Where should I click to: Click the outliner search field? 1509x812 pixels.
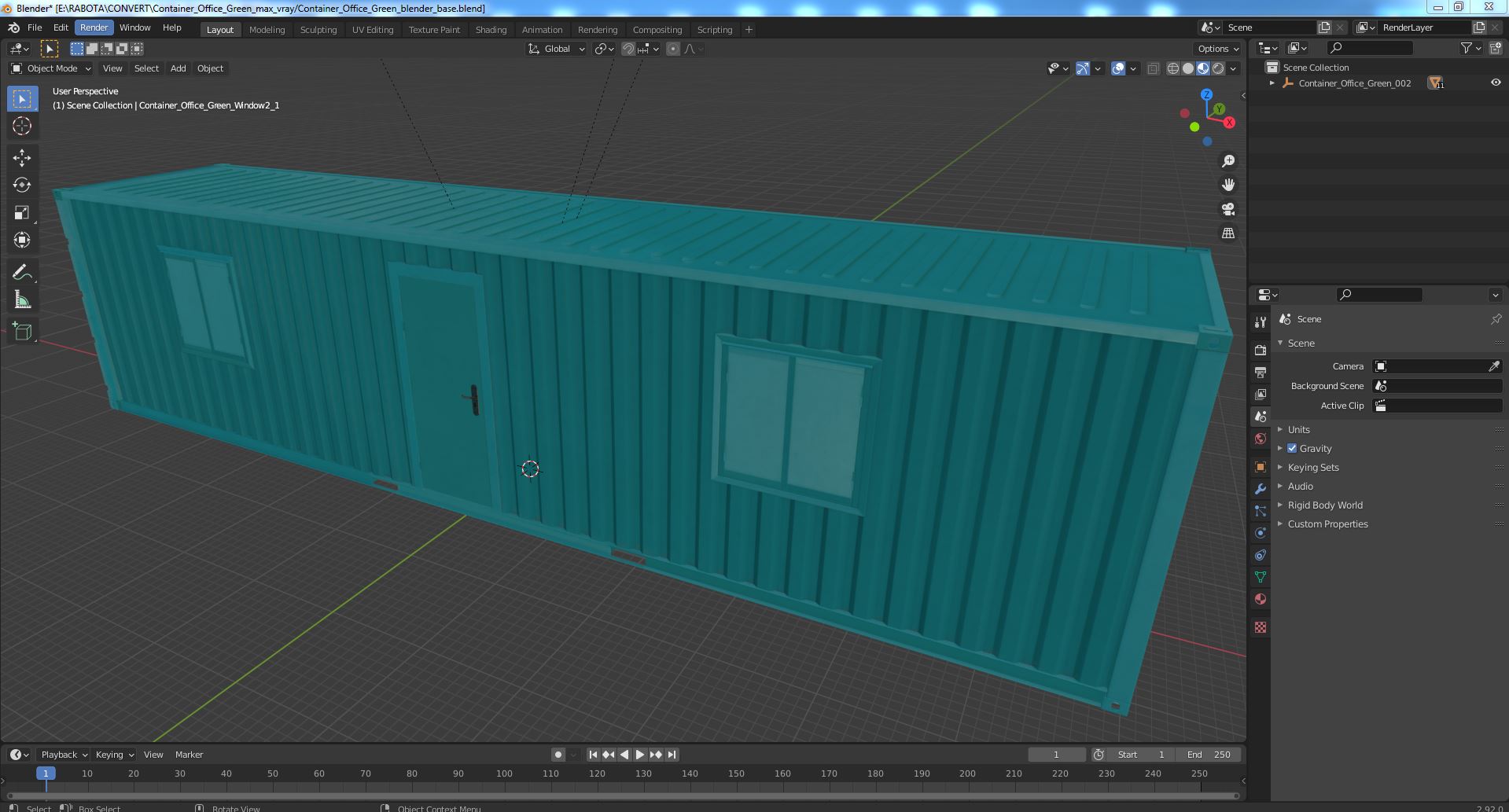[1369, 48]
